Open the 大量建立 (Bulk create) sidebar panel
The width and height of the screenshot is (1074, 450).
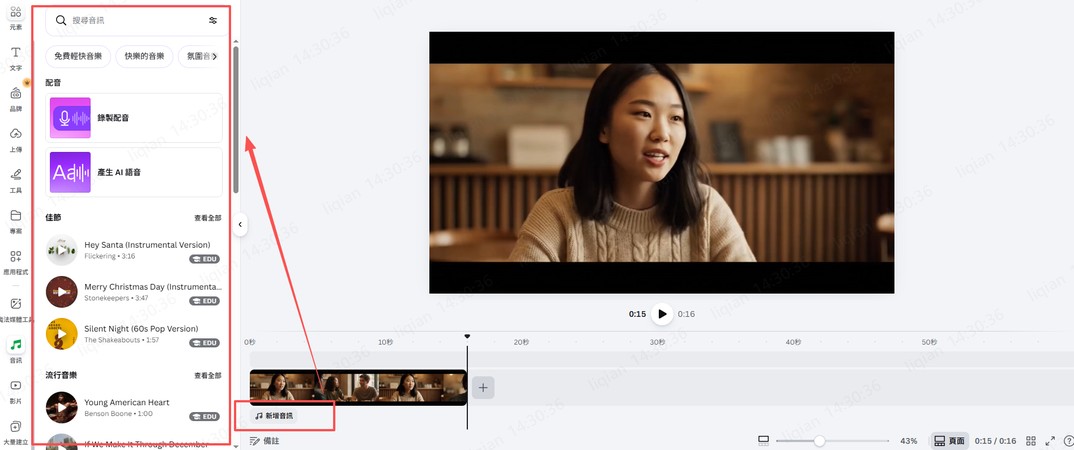pyautogui.click(x=16, y=432)
